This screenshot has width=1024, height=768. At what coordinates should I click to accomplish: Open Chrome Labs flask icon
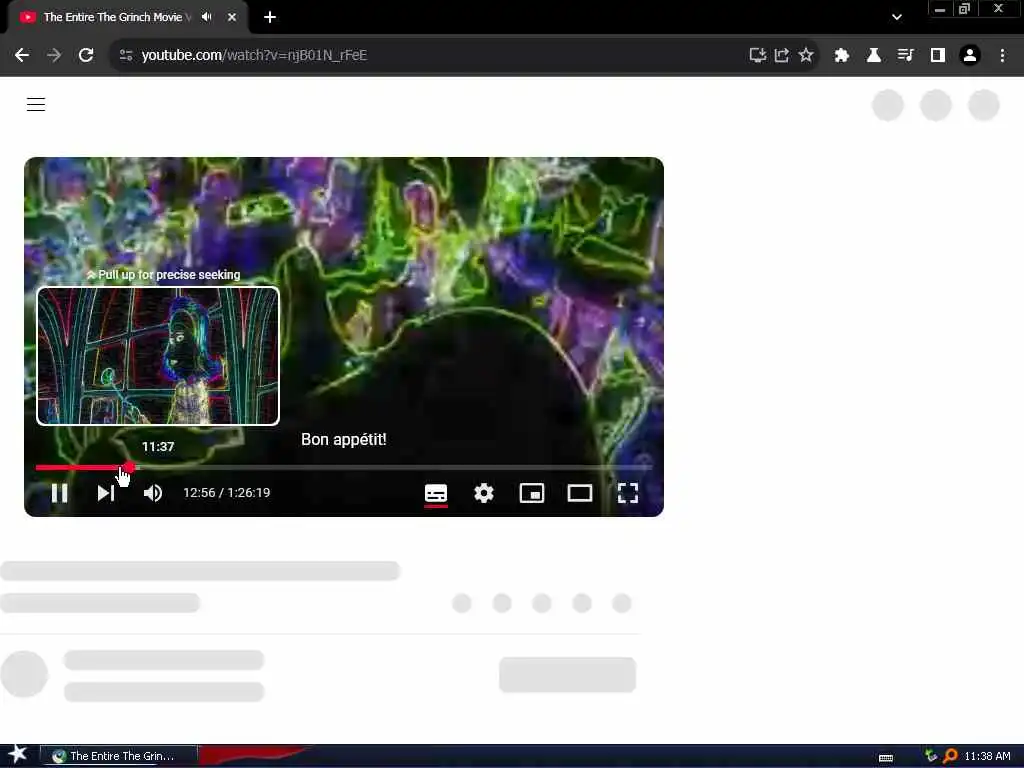pos(874,56)
